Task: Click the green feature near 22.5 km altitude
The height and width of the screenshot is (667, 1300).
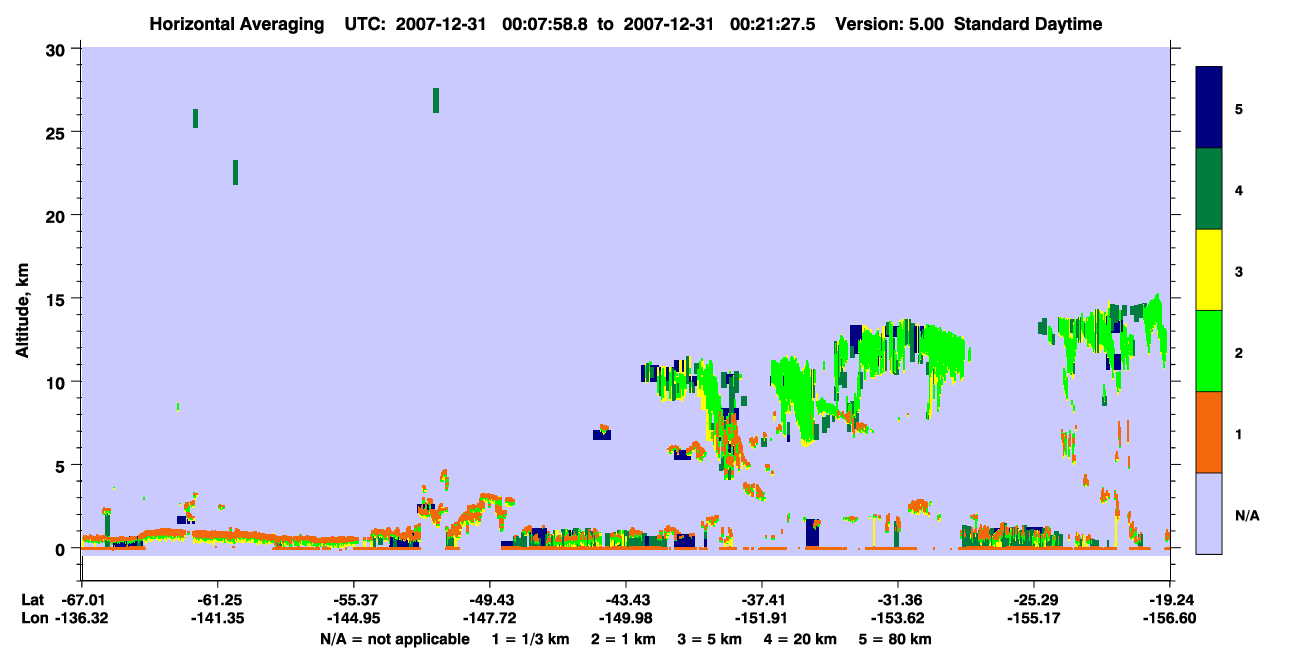Action: coord(235,172)
